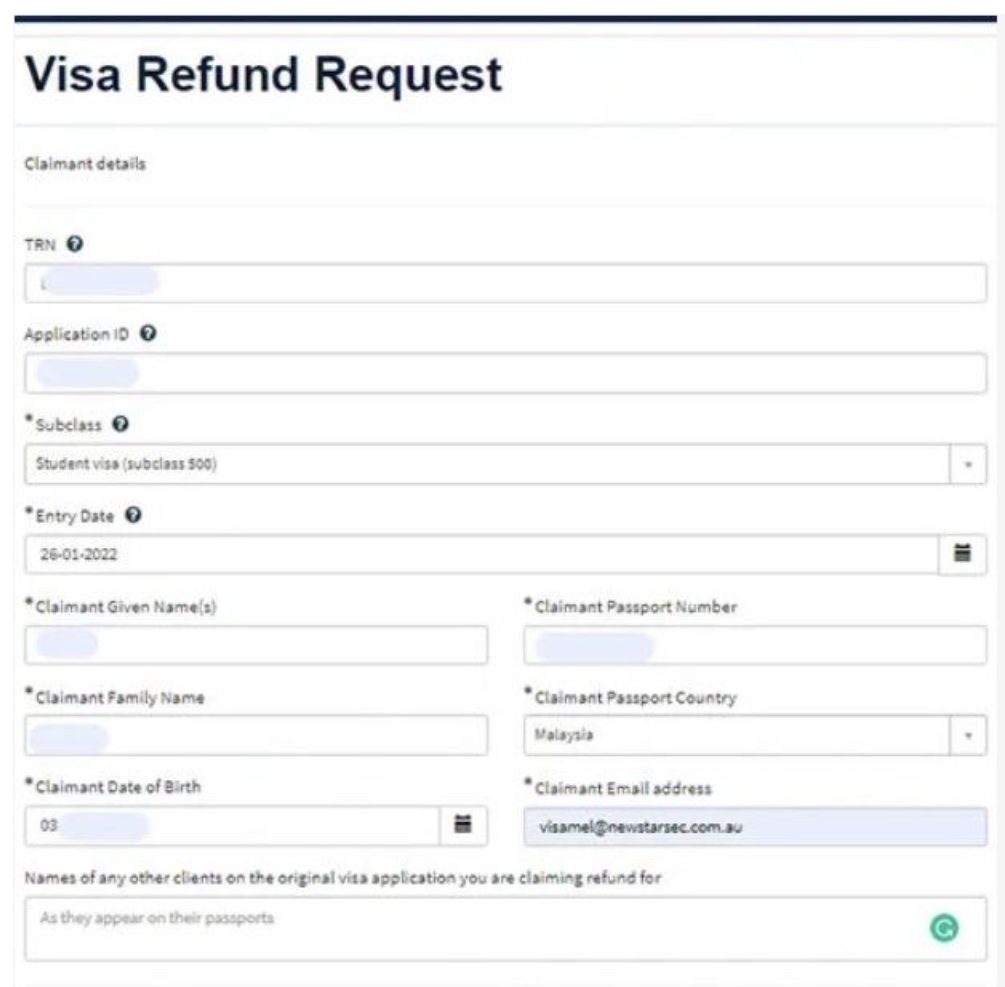Click the Claimant Email address field

click(x=754, y=826)
